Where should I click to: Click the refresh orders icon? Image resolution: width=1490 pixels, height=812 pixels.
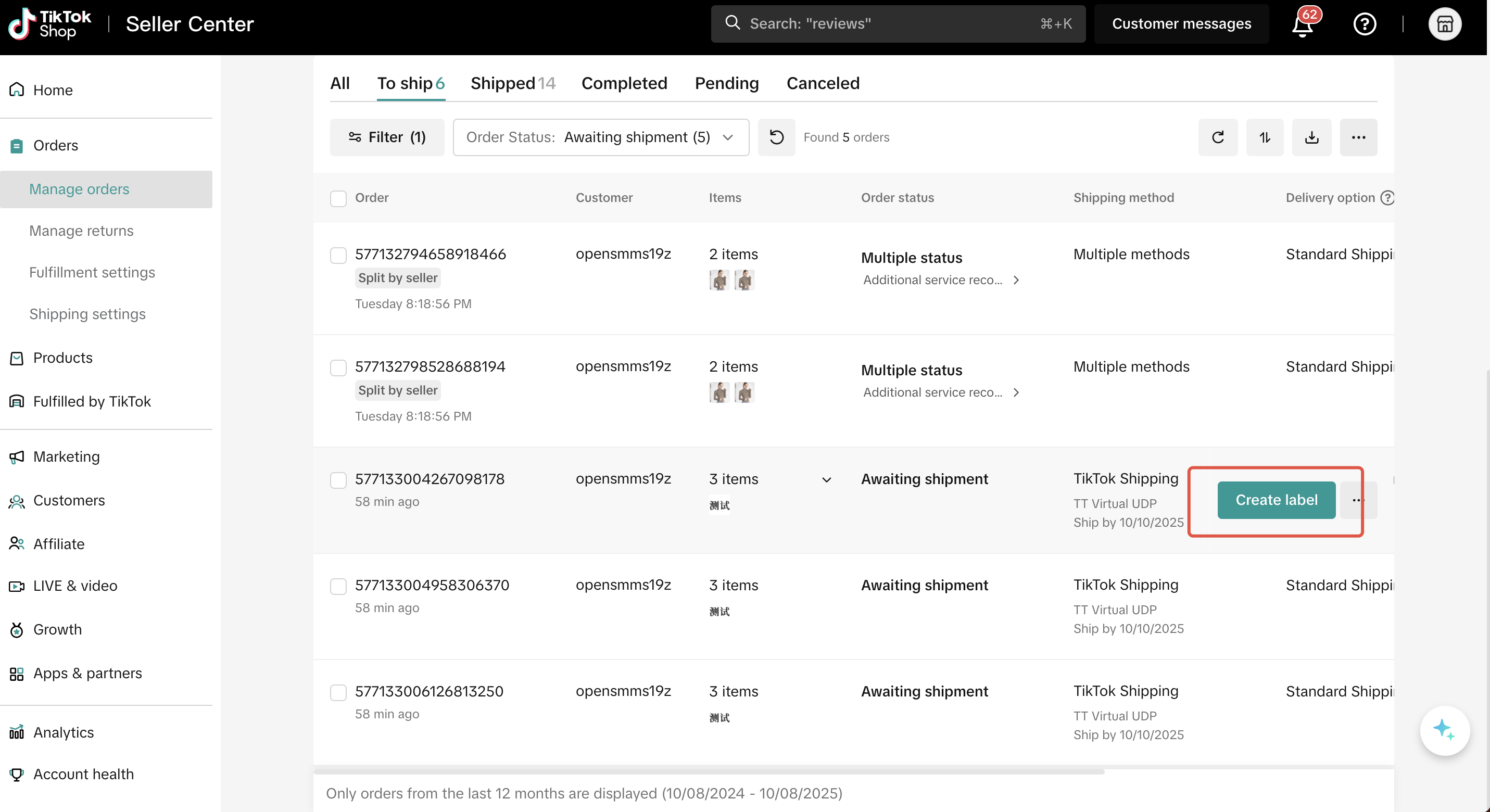pos(1218,137)
